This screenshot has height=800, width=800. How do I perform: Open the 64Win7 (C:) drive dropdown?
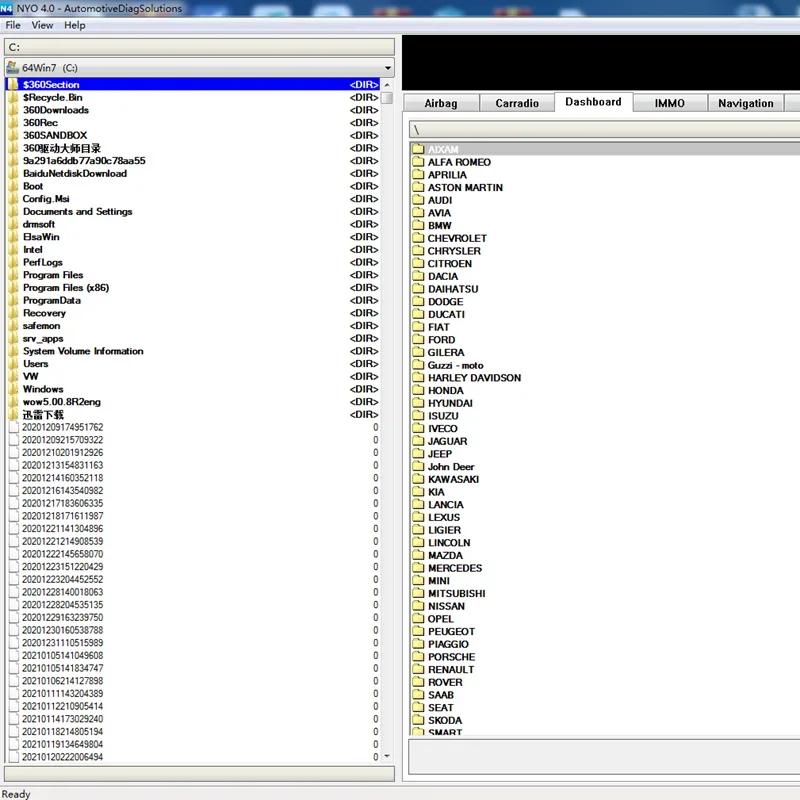pos(387,67)
